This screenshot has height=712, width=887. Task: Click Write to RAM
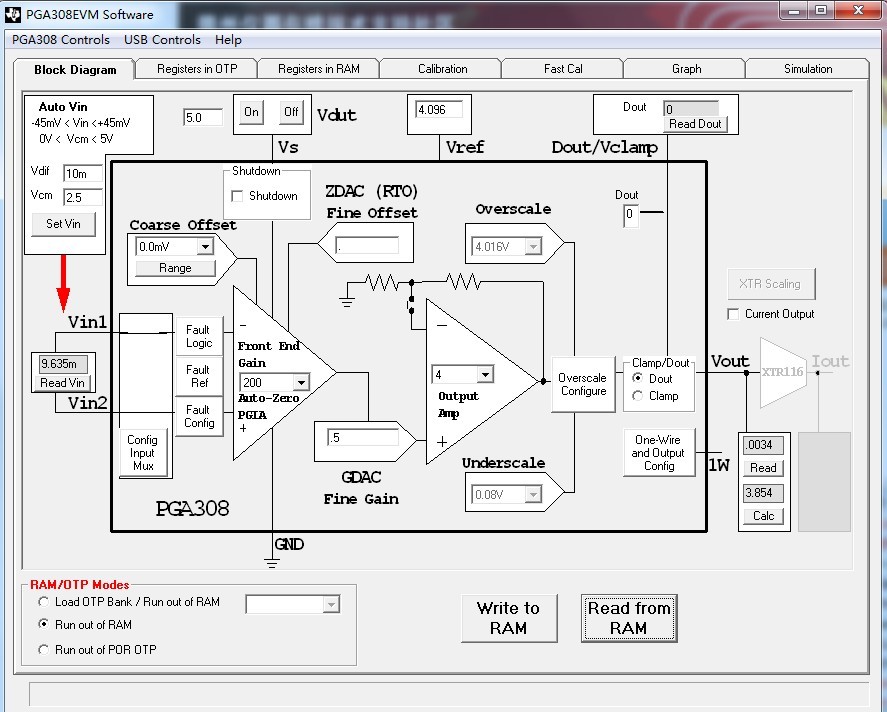[x=509, y=618]
